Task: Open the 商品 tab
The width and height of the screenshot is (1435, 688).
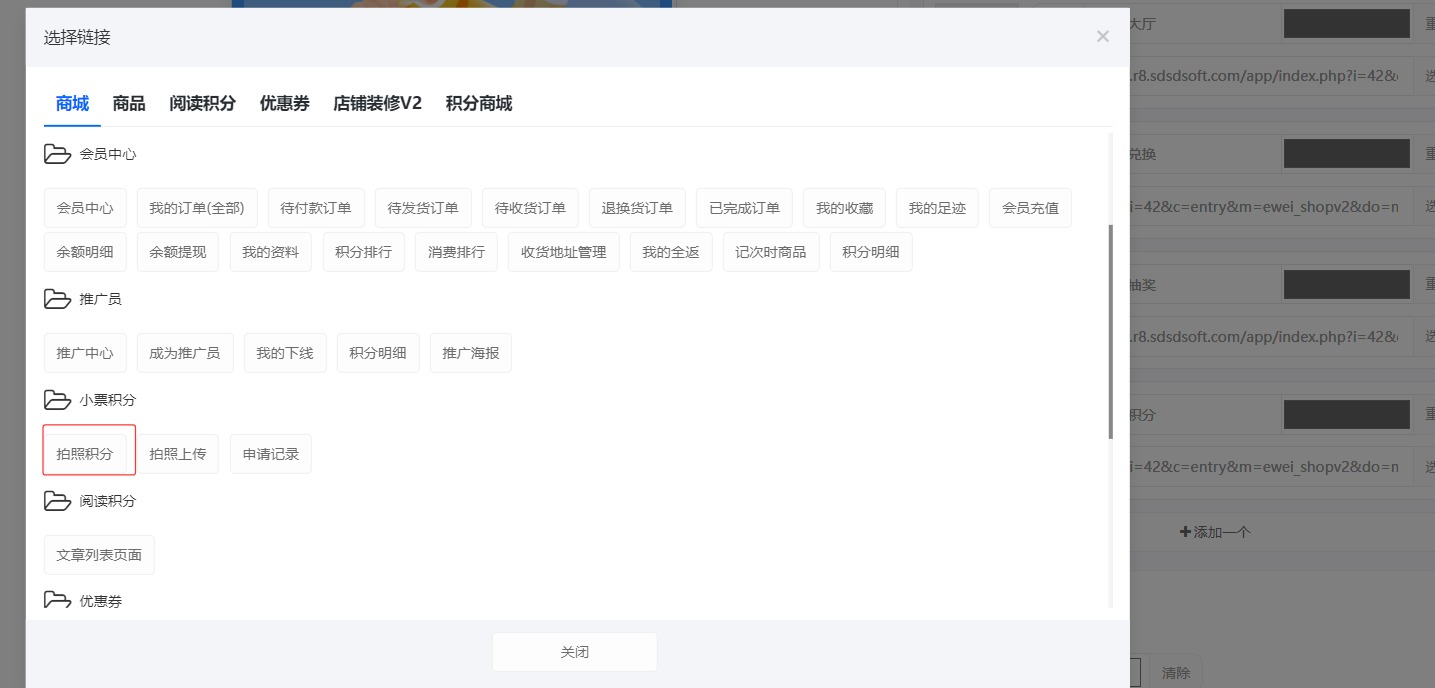Action: (129, 103)
